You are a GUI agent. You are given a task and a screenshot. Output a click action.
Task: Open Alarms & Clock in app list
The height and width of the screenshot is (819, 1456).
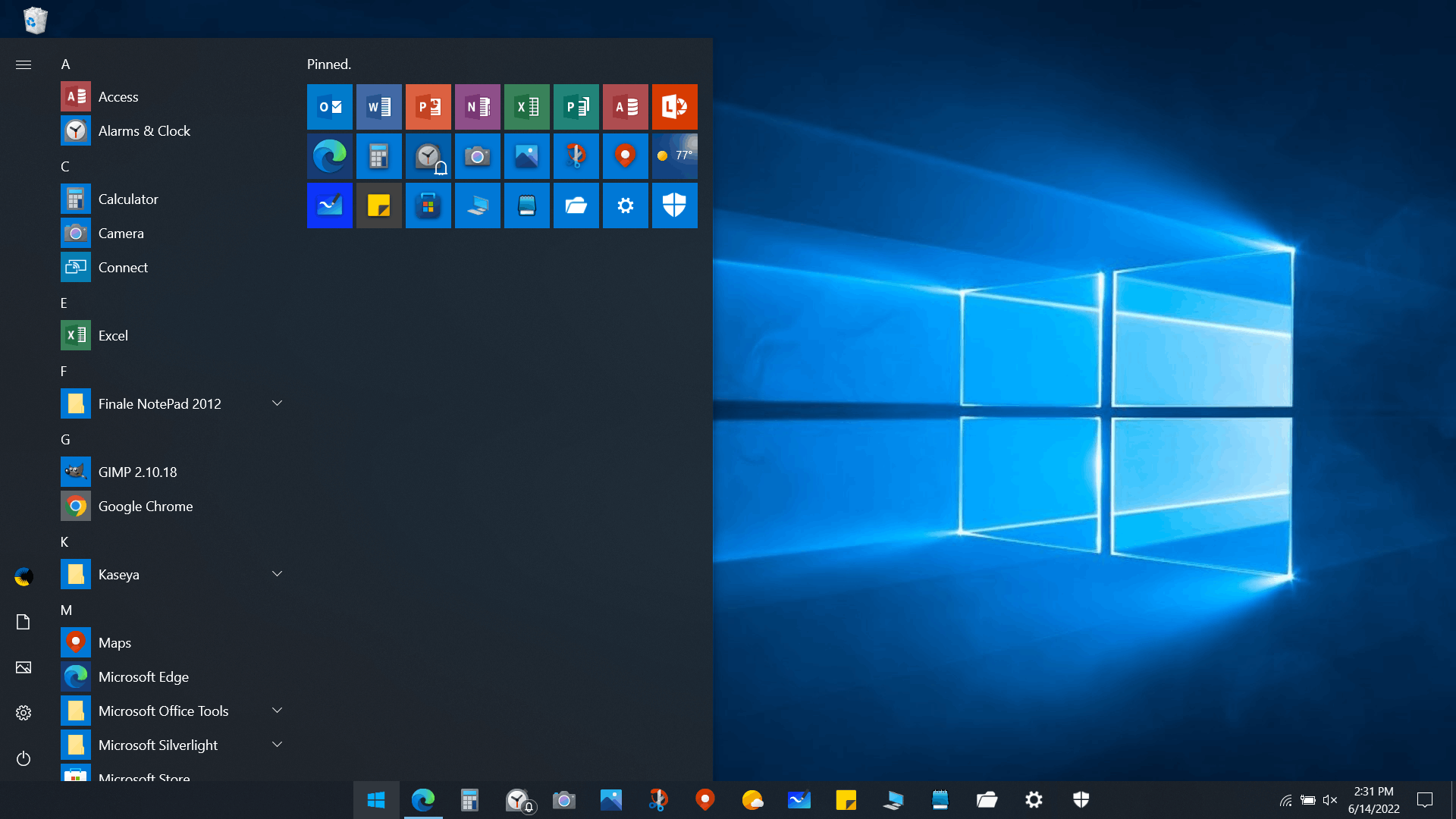tap(174, 131)
